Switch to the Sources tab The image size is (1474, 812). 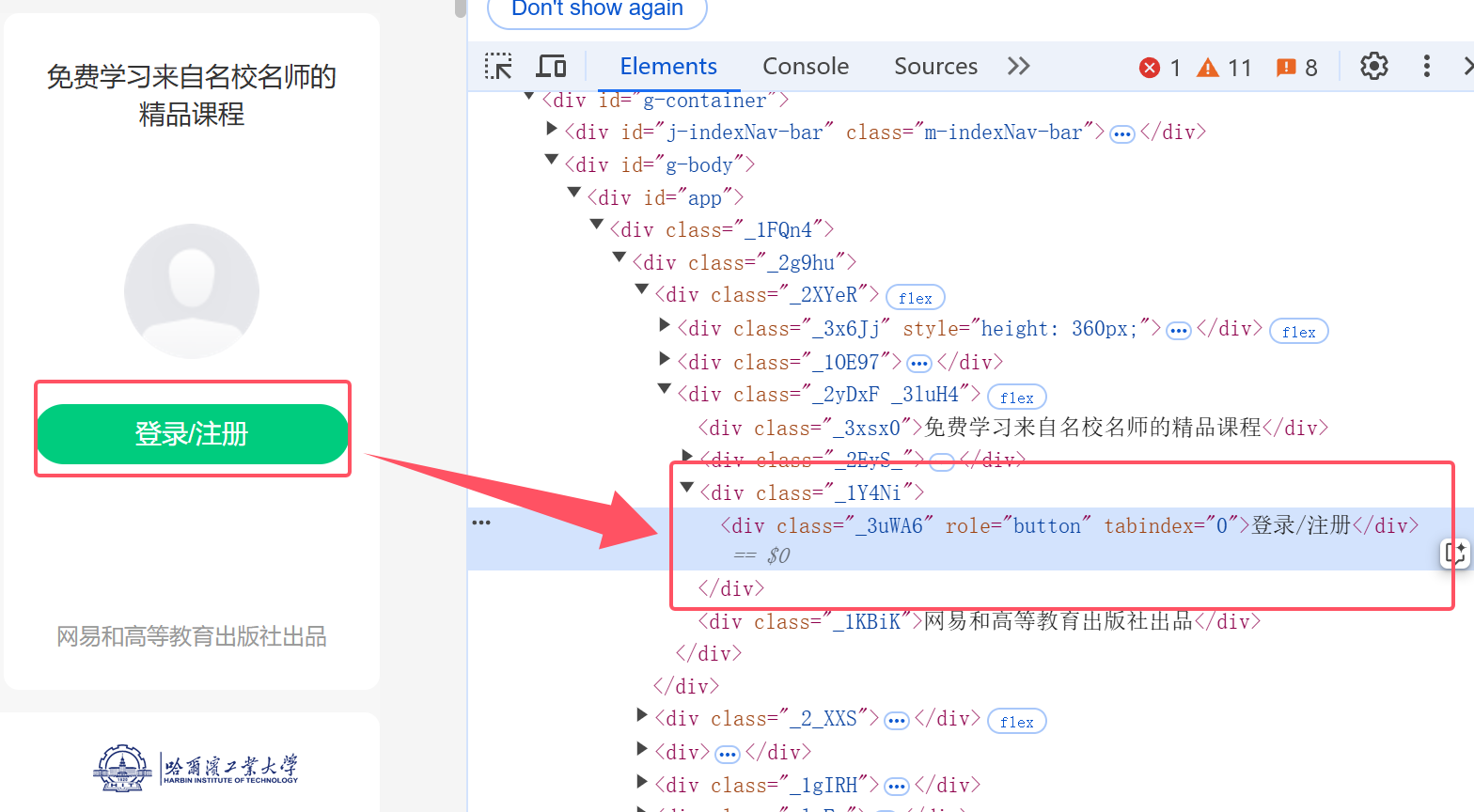point(936,66)
